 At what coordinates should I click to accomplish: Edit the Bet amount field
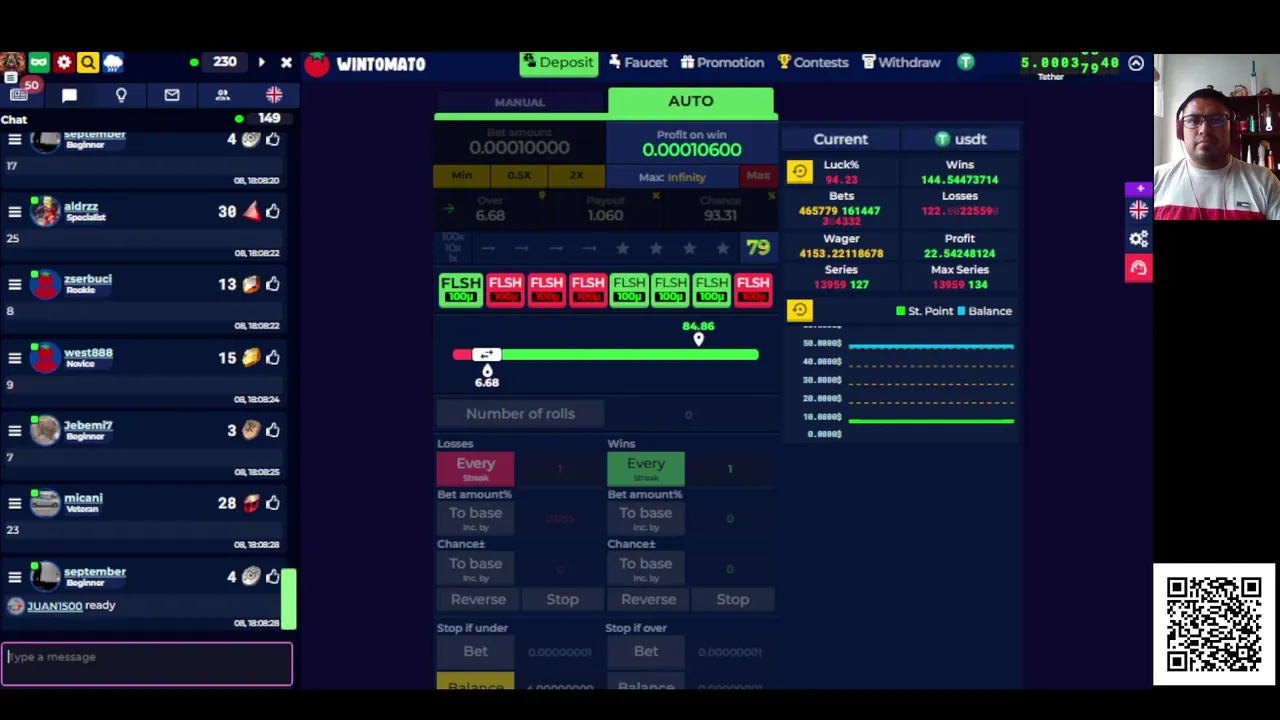coord(519,142)
